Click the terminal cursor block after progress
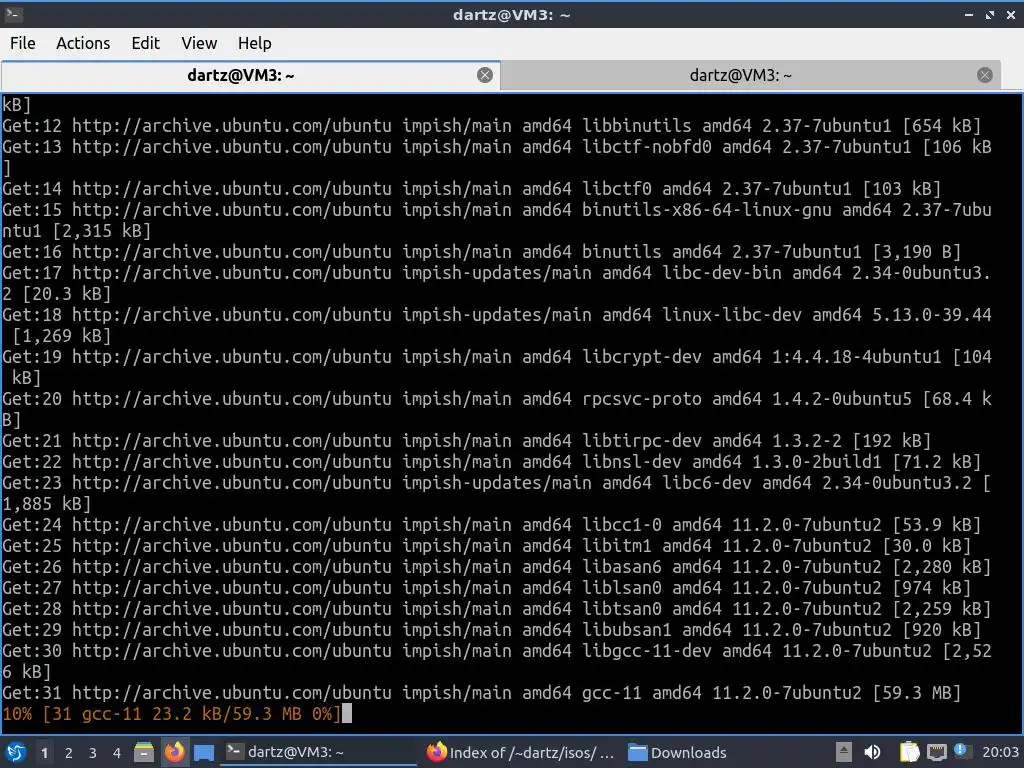 (347, 713)
